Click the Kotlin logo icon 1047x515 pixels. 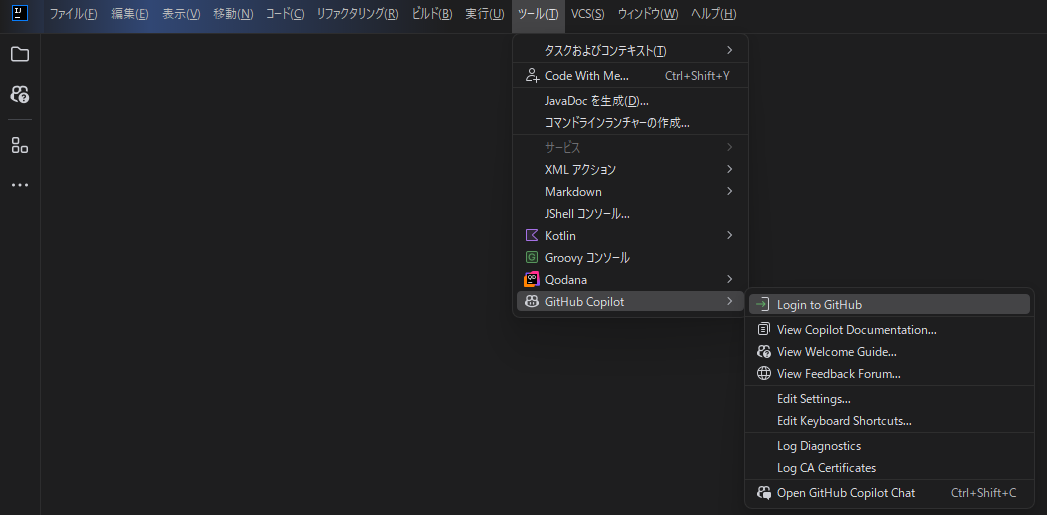point(532,236)
